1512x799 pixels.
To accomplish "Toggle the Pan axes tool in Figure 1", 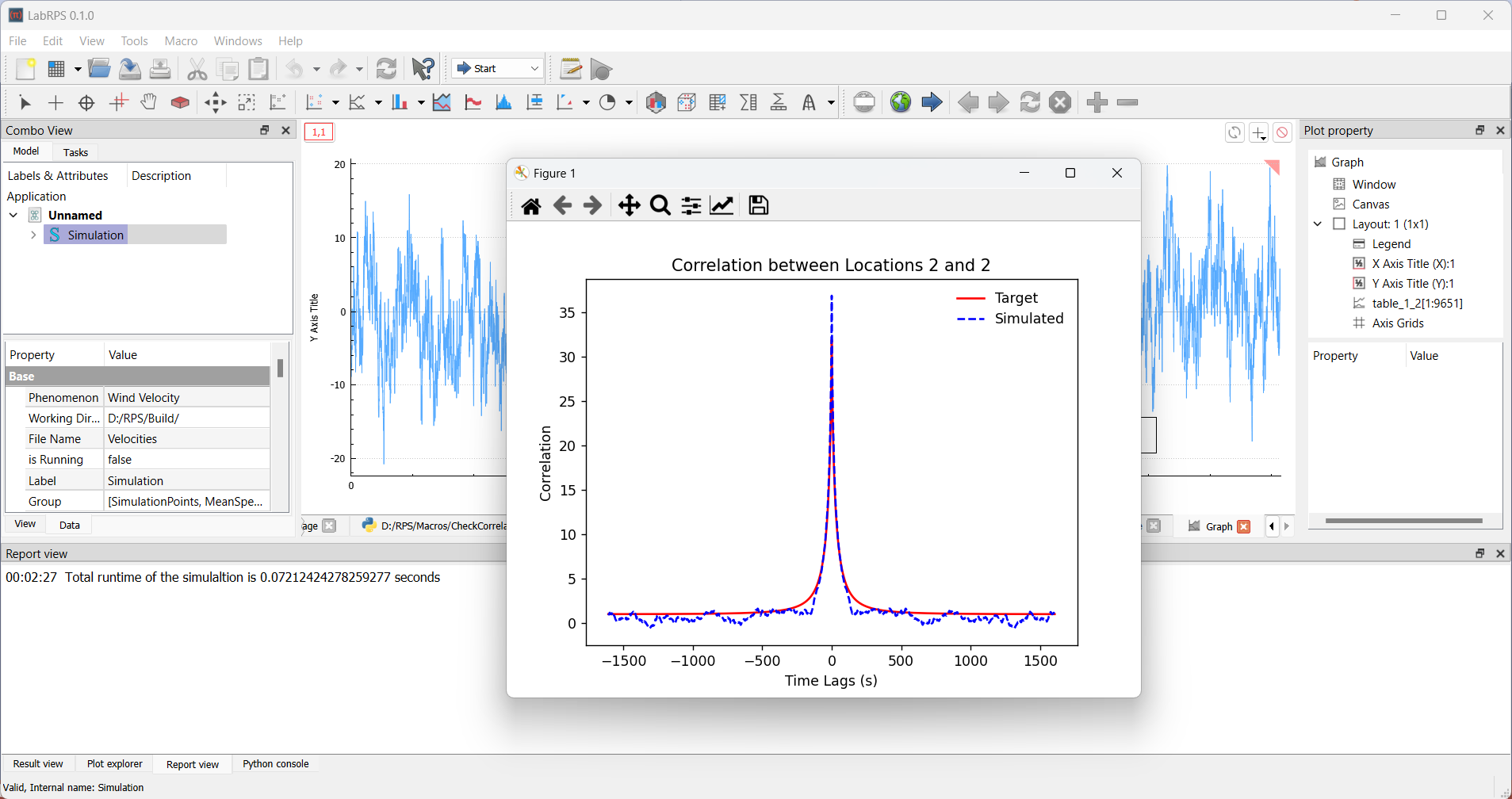I will coord(629,206).
